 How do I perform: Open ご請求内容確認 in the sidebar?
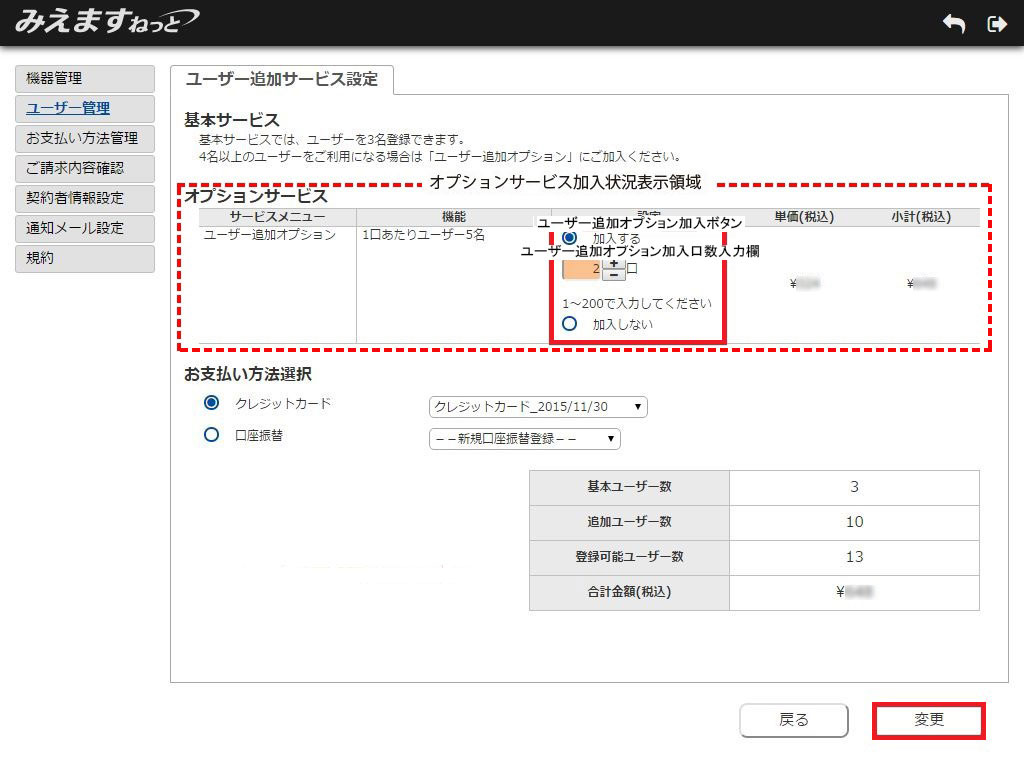tap(85, 169)
